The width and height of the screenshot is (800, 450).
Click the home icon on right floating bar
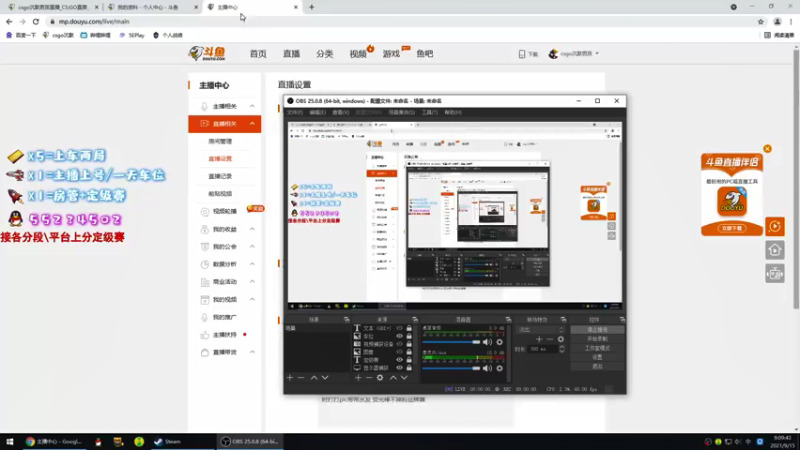(x=774, y=250)
